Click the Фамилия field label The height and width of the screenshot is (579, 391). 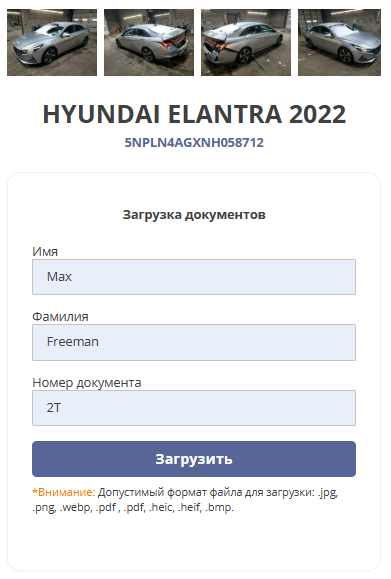coord(60,316)
